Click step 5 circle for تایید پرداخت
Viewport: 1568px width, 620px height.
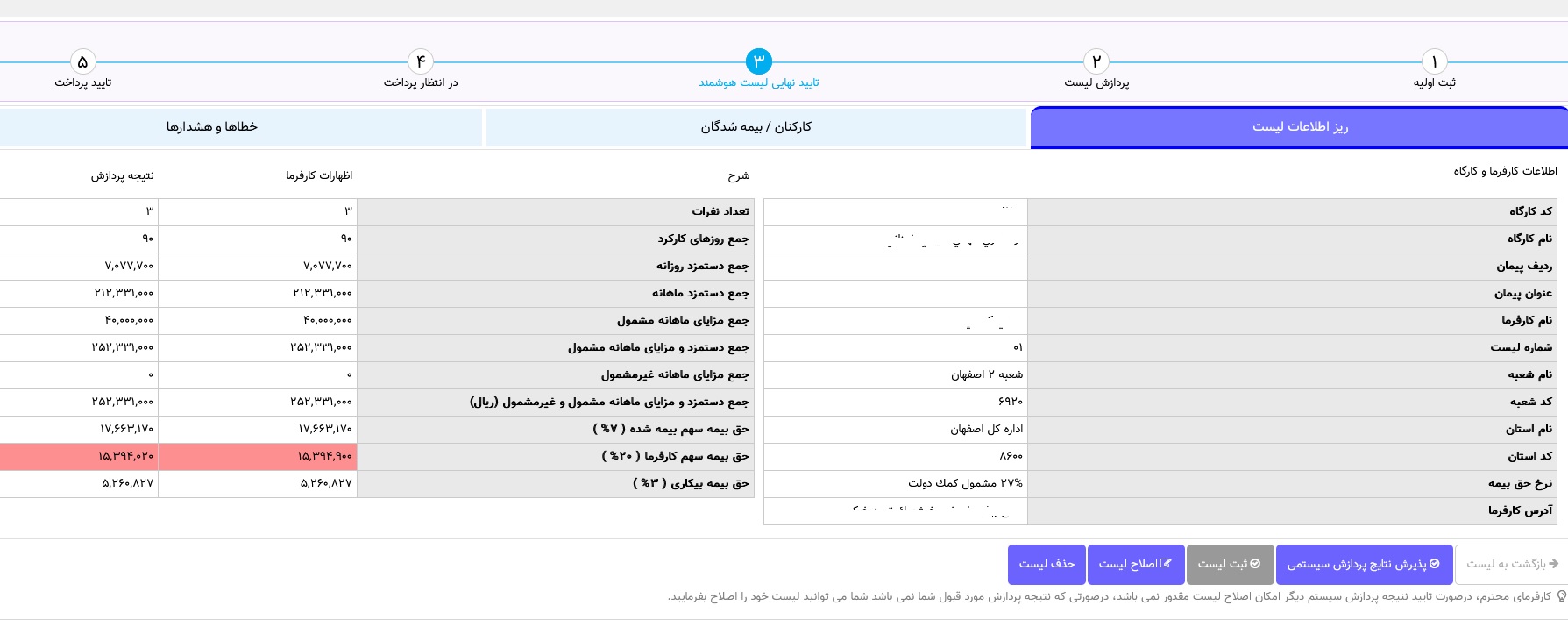point(82,61)
